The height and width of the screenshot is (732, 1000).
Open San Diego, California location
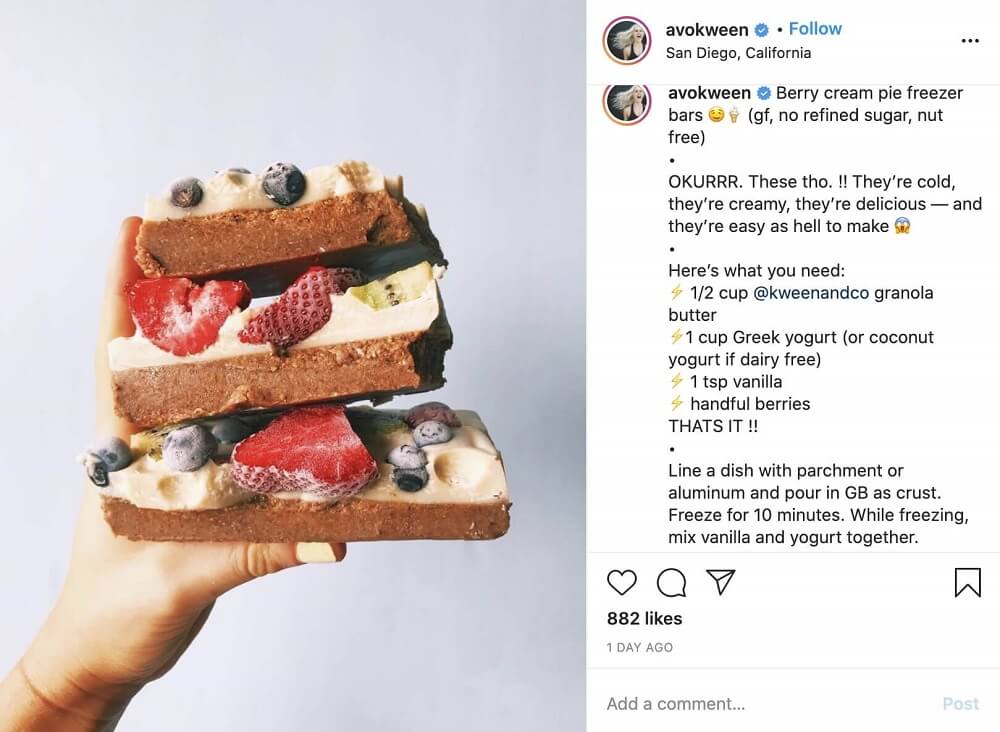[738, 53]
